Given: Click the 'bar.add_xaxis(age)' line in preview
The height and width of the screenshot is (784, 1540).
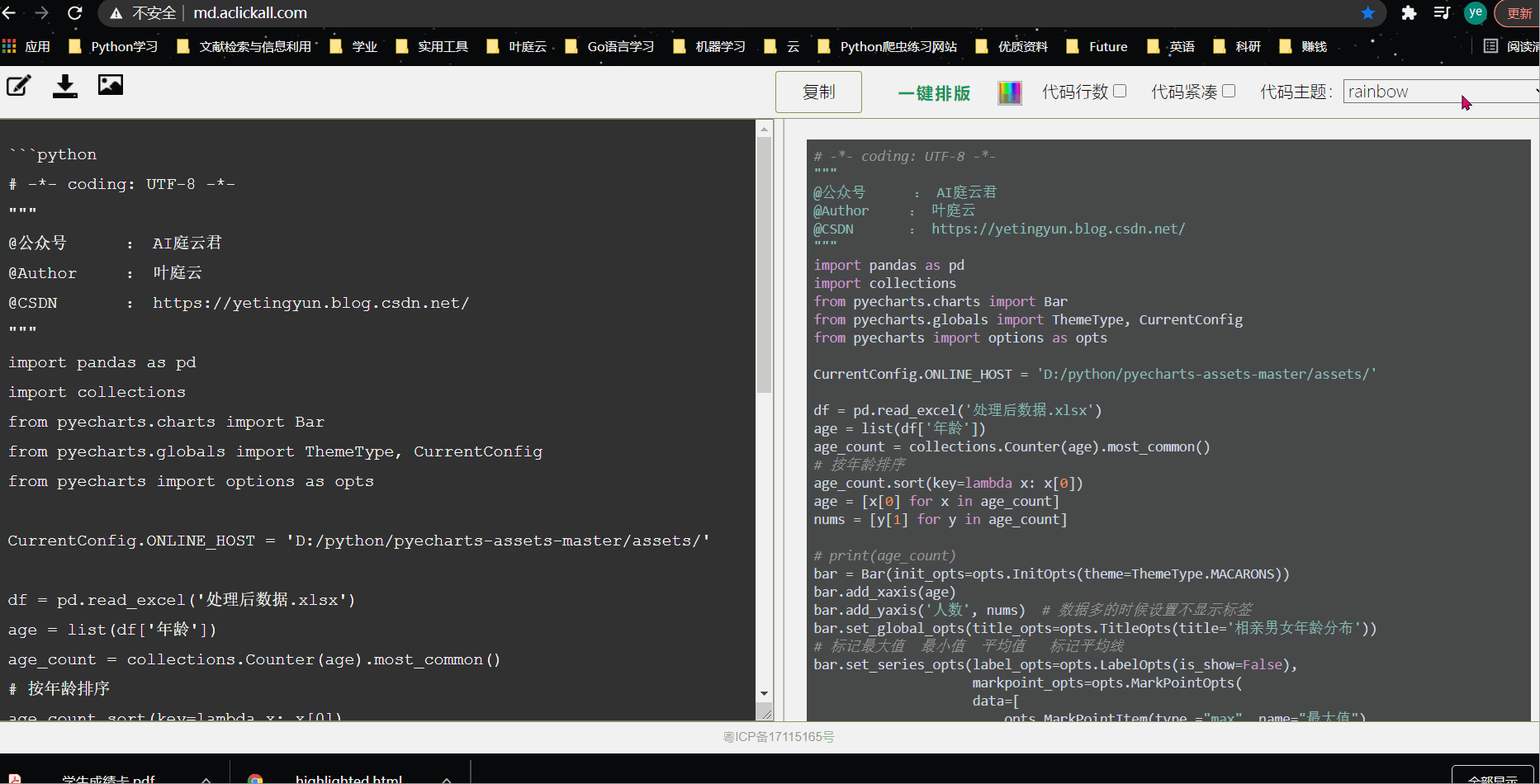Looking at the screenshot, I should [x=884, y=592].
